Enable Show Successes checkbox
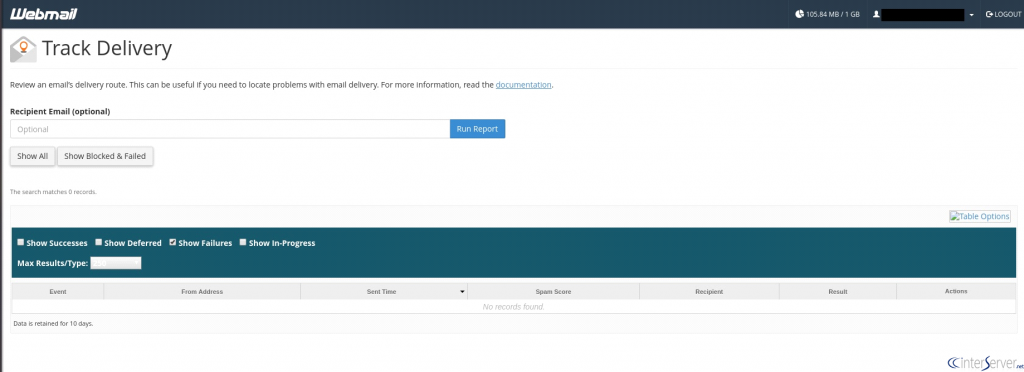Image resolution: width=1024 pixels, height=372 pixels. (x=21, y=242)
